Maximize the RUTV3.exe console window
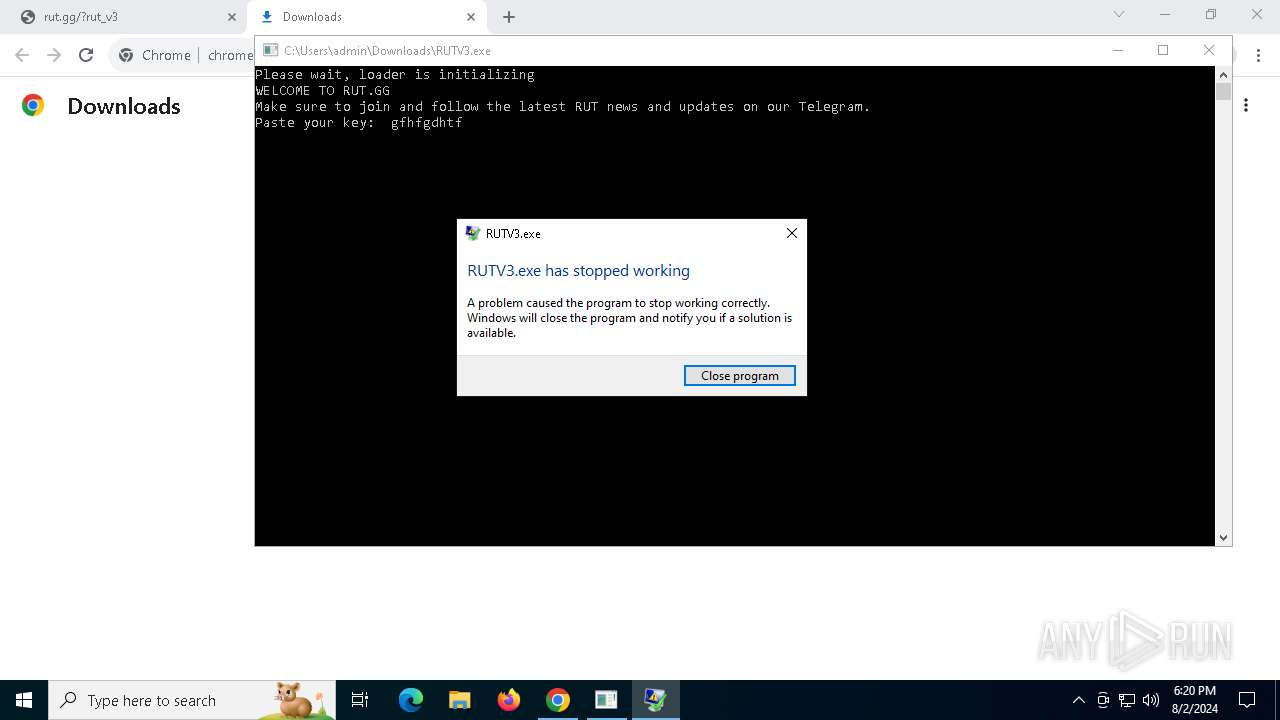This screenshot has width=1280, height=720. coord(1163,50)
